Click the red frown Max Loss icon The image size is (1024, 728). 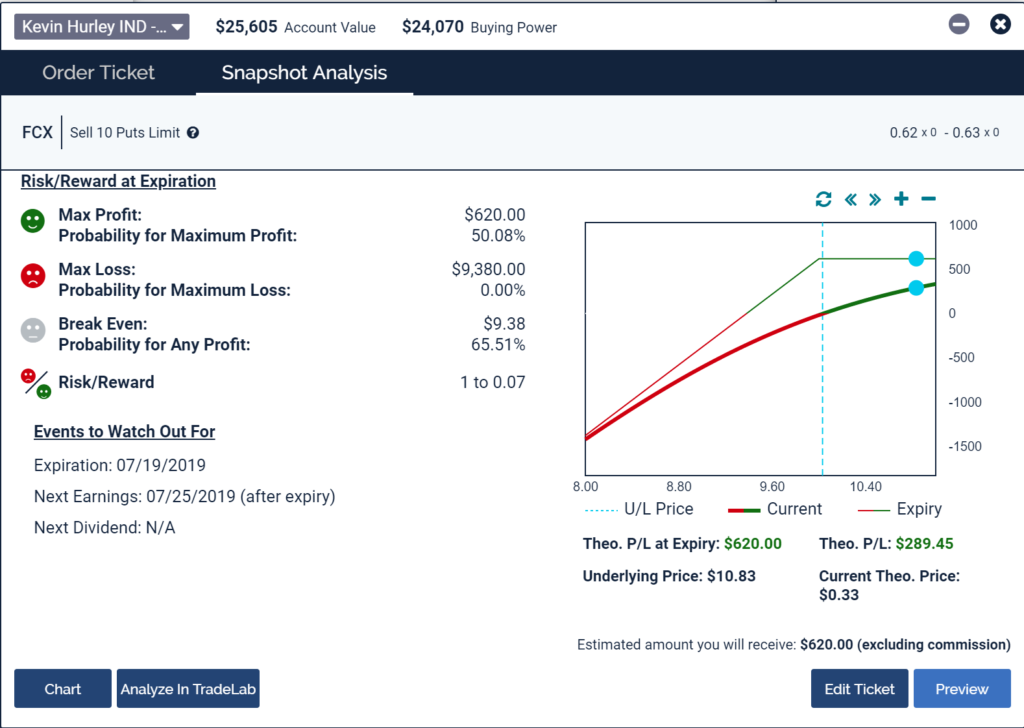[33, 277]
